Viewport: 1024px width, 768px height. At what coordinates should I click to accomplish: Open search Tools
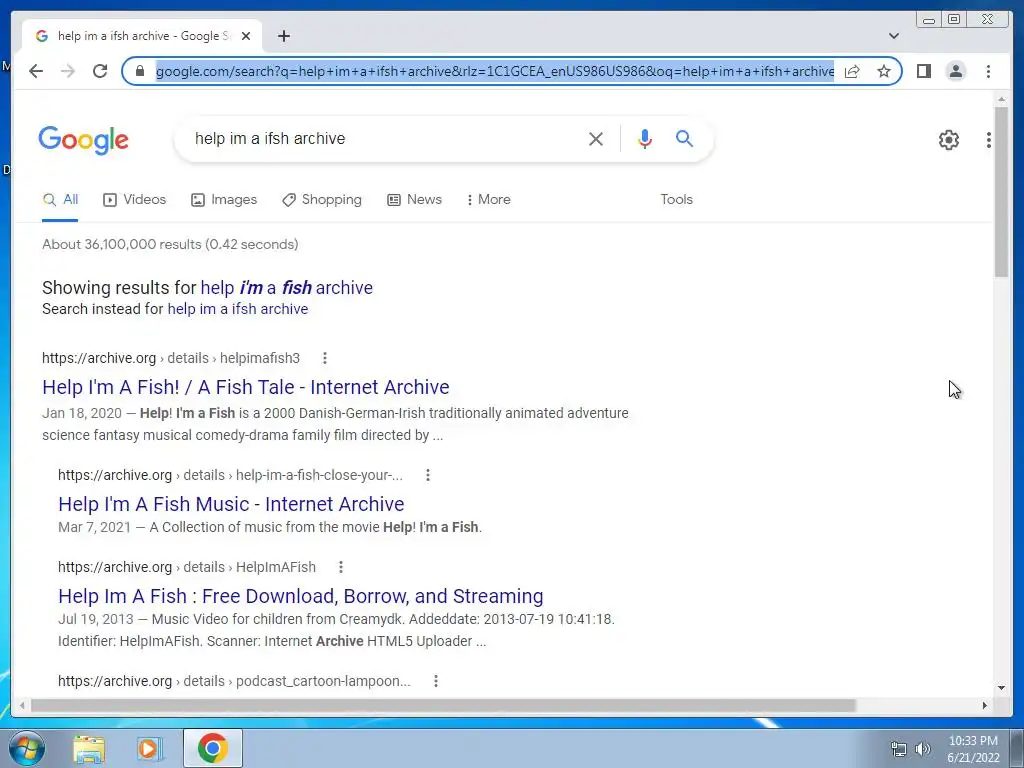coord(676,199)
